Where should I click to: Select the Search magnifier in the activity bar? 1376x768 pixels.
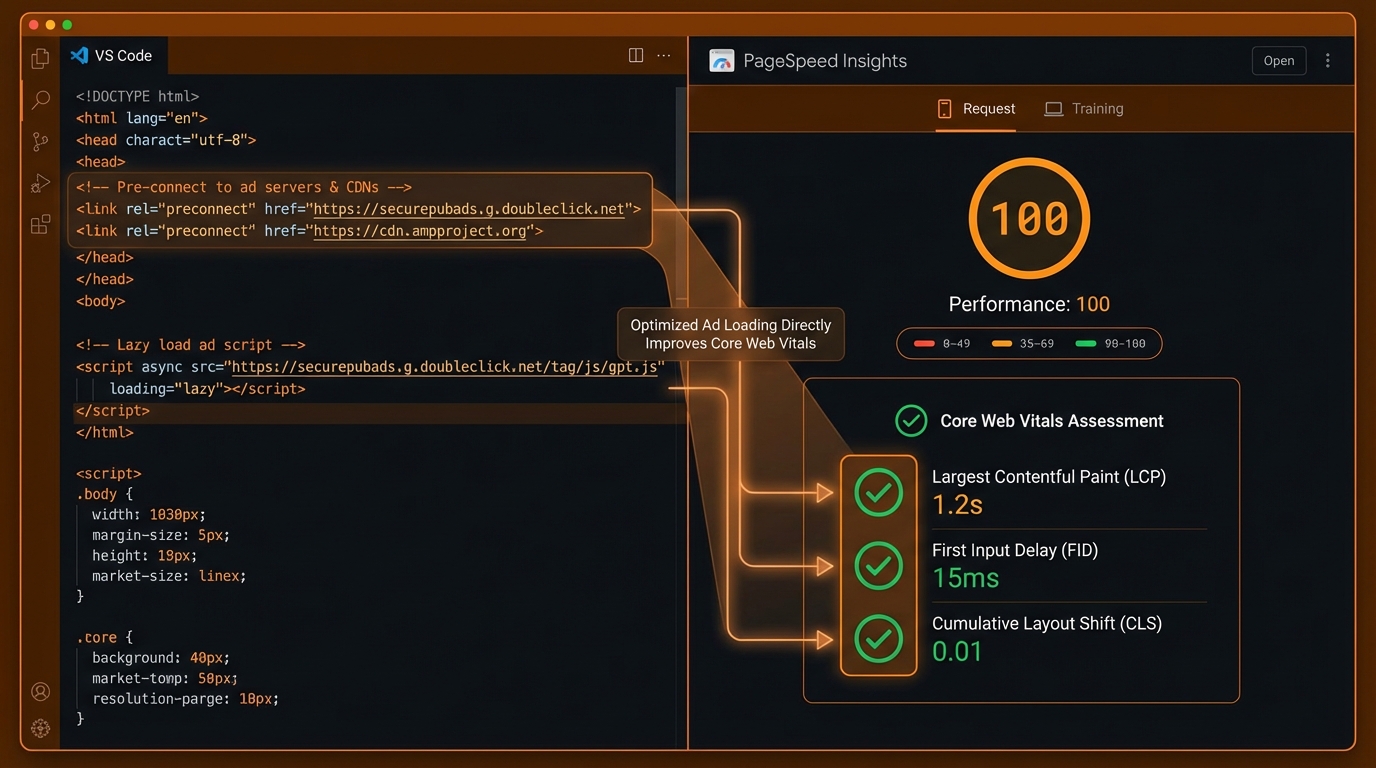(39, 100)
